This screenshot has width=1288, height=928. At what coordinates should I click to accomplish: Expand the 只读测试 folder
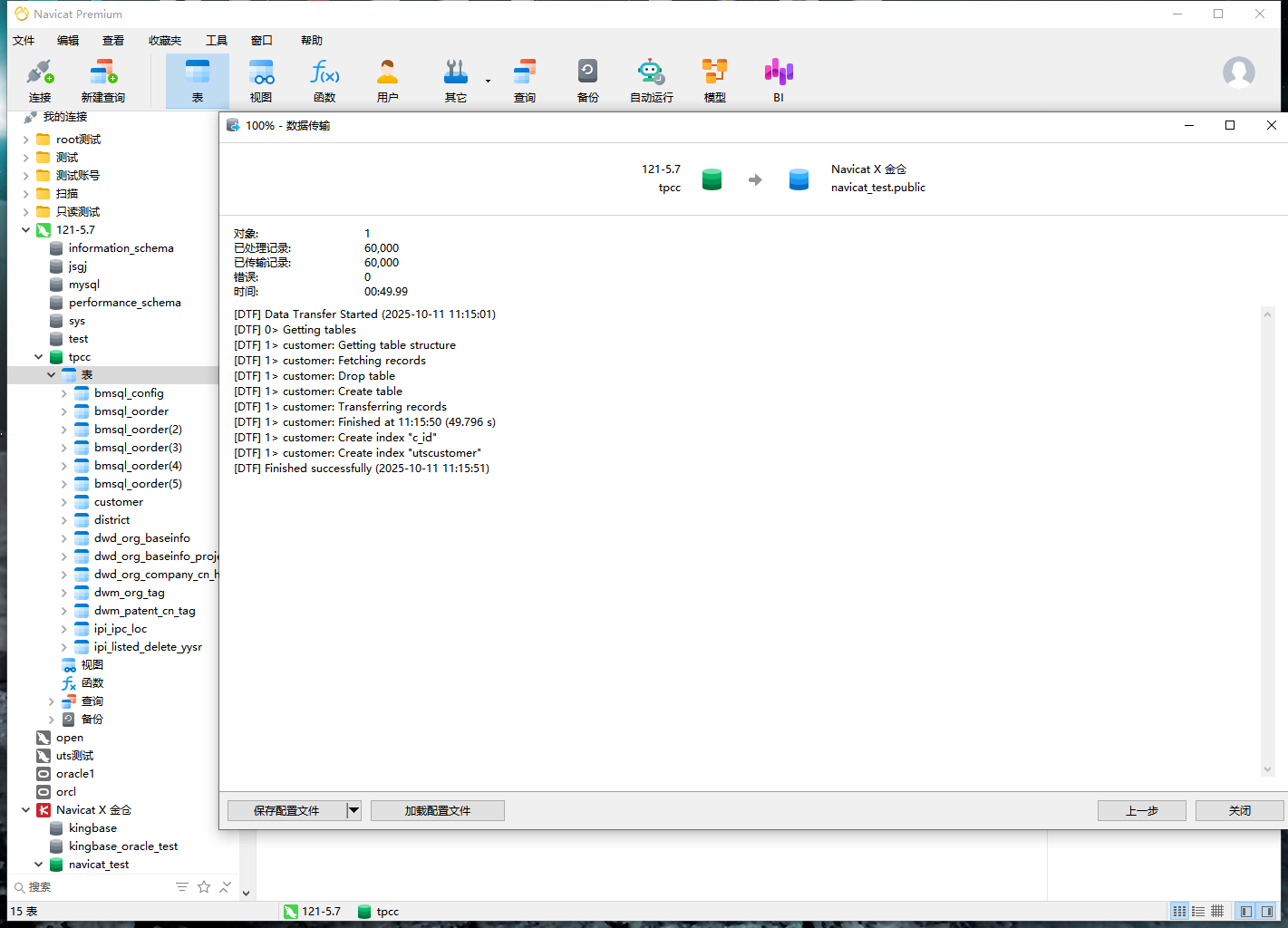click(x=26, y=212)
